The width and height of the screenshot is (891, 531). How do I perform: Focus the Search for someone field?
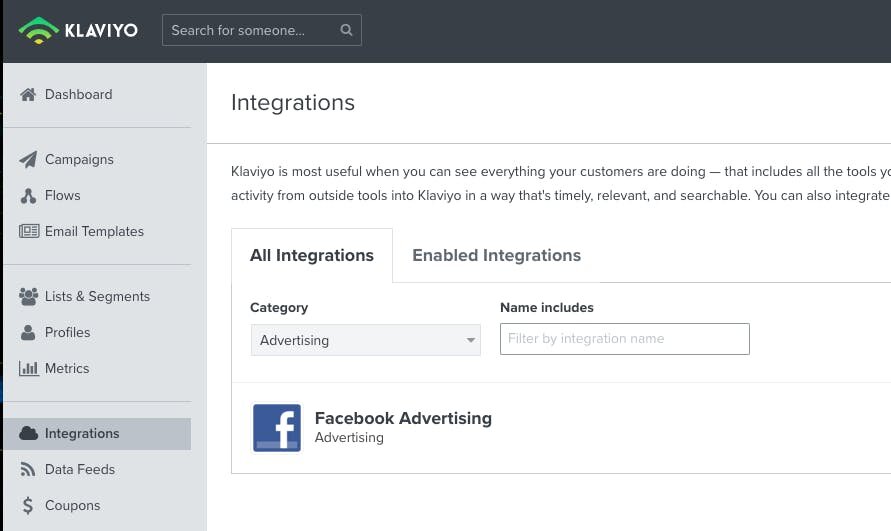(x=261, y=30)
